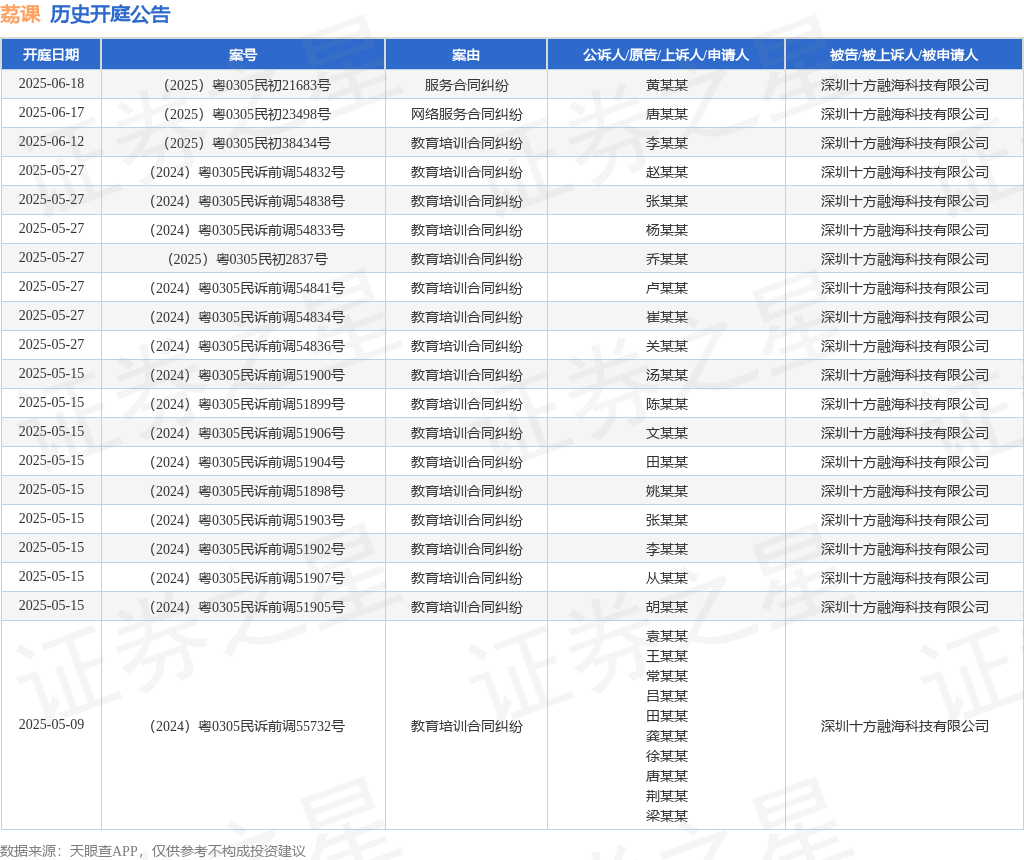The height and width of the screenshot is (860, 1024).
Task: Click plaintiff 关某某
Action: pyautogui.click(x=667, y=346)
